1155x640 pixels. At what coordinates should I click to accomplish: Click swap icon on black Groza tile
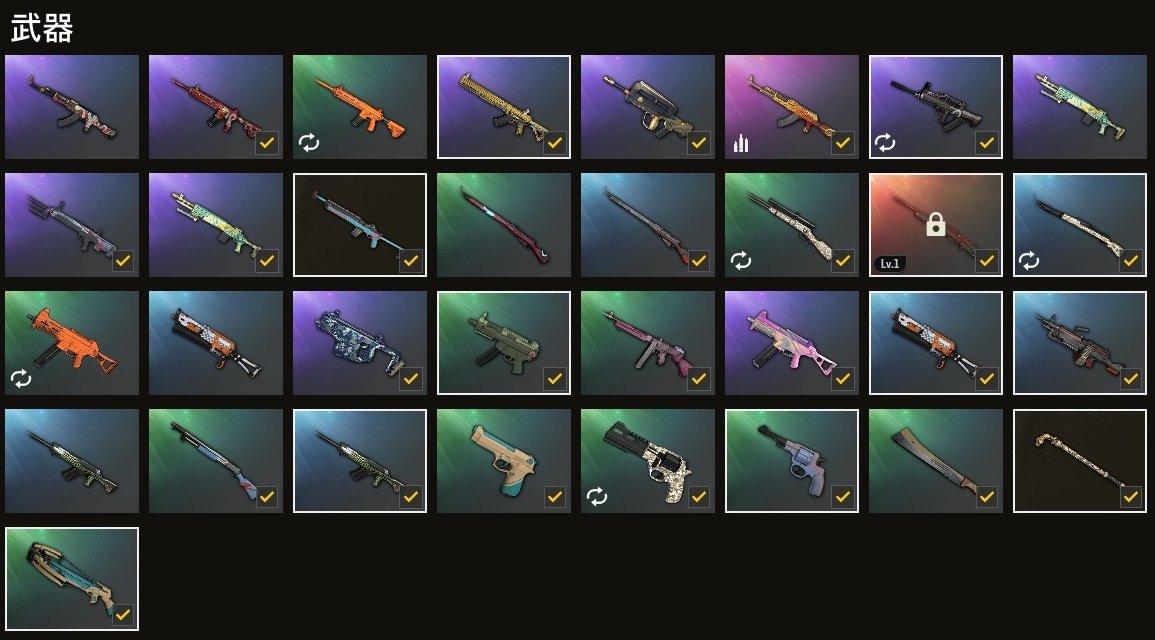885,143
